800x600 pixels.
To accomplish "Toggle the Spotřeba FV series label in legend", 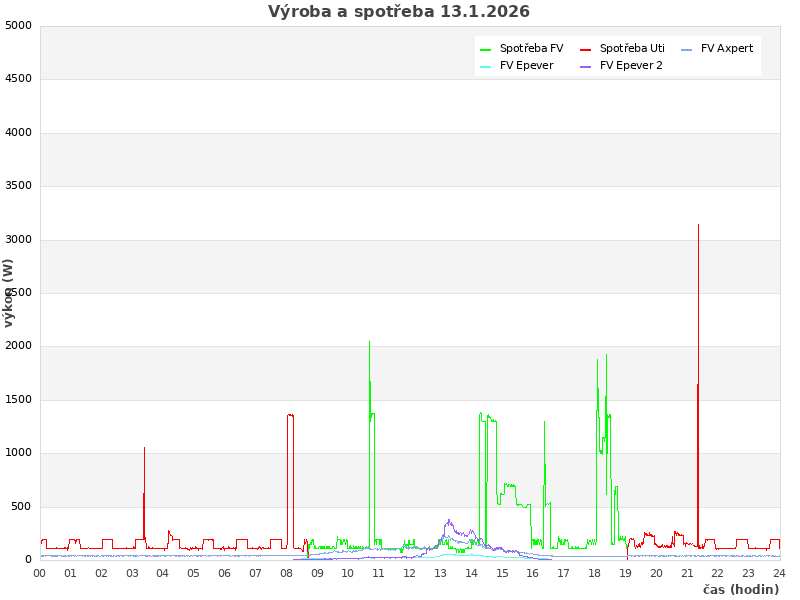I will pyautogui.click(x=531, y=48).
